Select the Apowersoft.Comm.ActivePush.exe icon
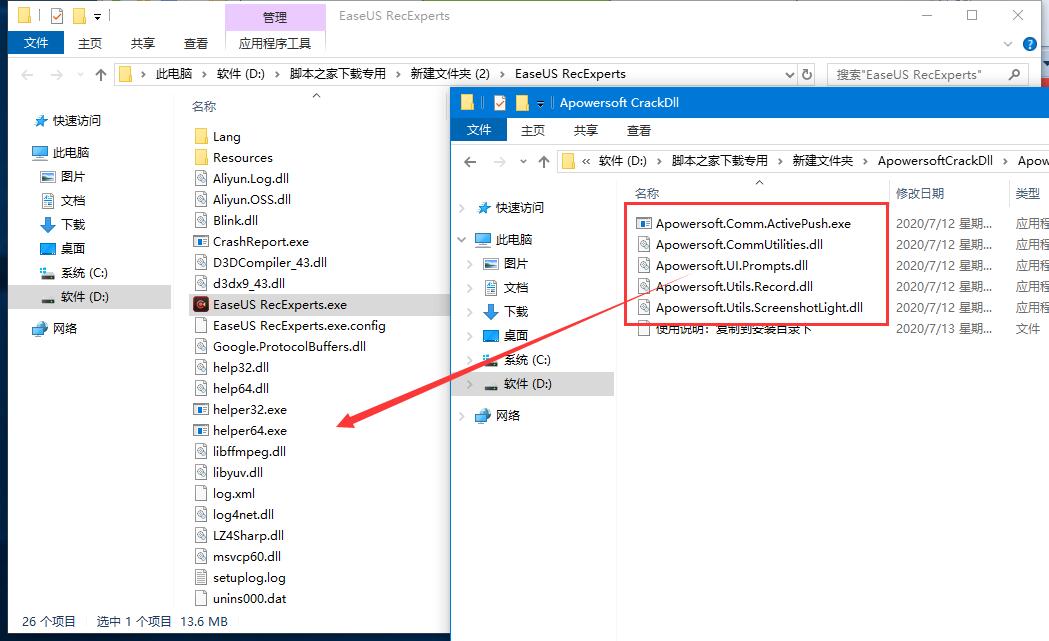Viewport: 1049px width, 641px height. point(644,223)
